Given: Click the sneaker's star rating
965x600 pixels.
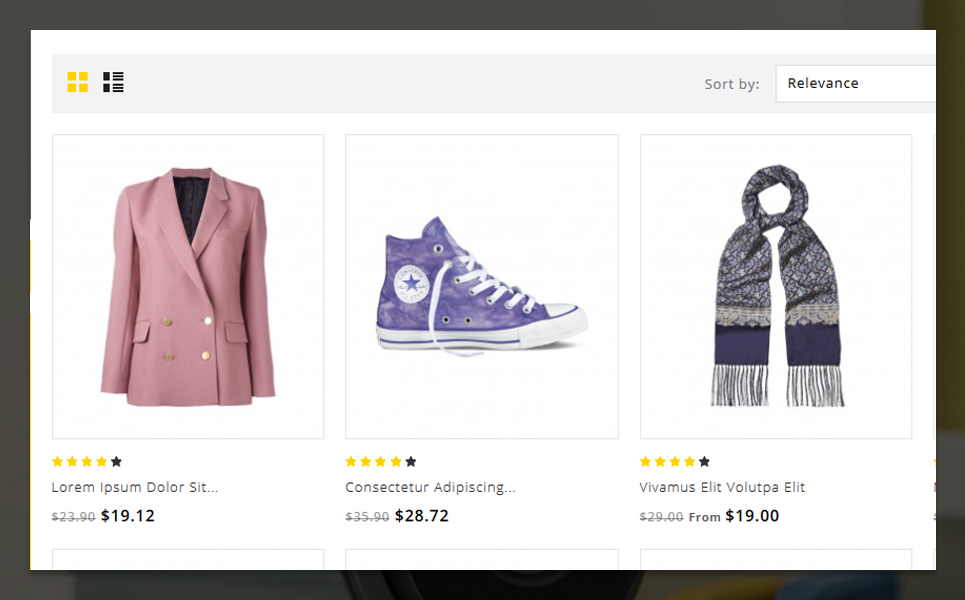Looking at the screenshot, I should [x=381, y=462].
